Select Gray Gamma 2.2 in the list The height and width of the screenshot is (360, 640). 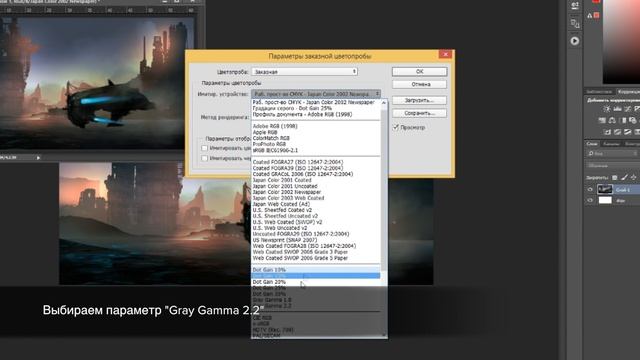click(x=316, y=306)
